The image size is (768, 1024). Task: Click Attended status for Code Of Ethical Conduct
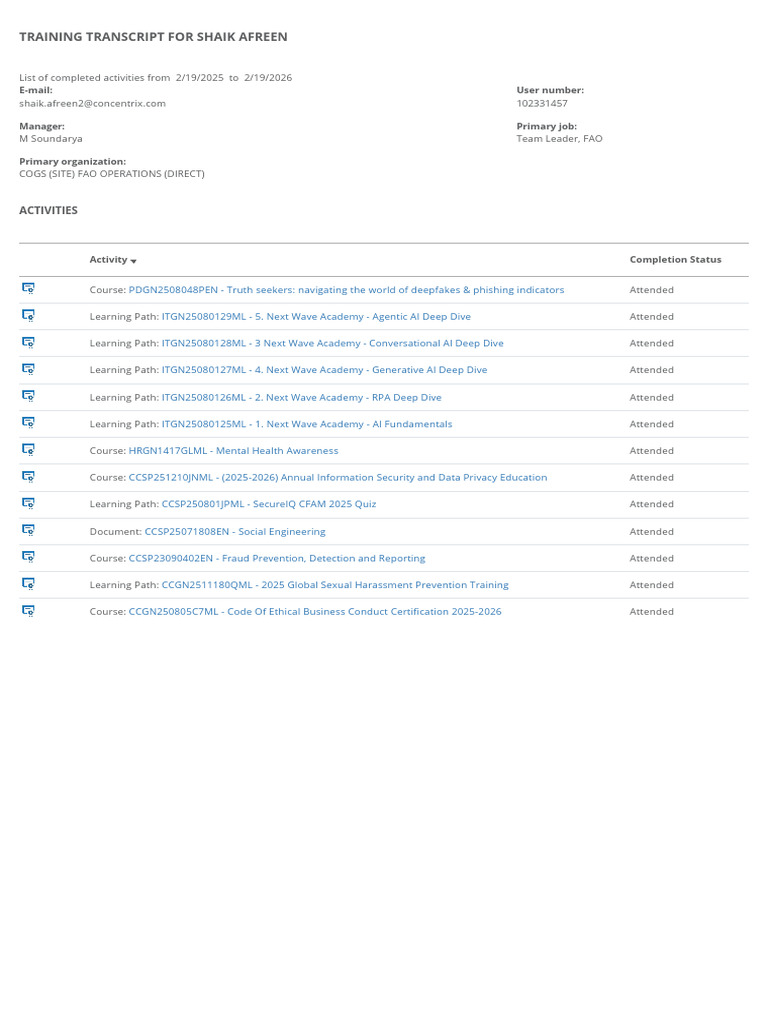click(x=651, y=611)
